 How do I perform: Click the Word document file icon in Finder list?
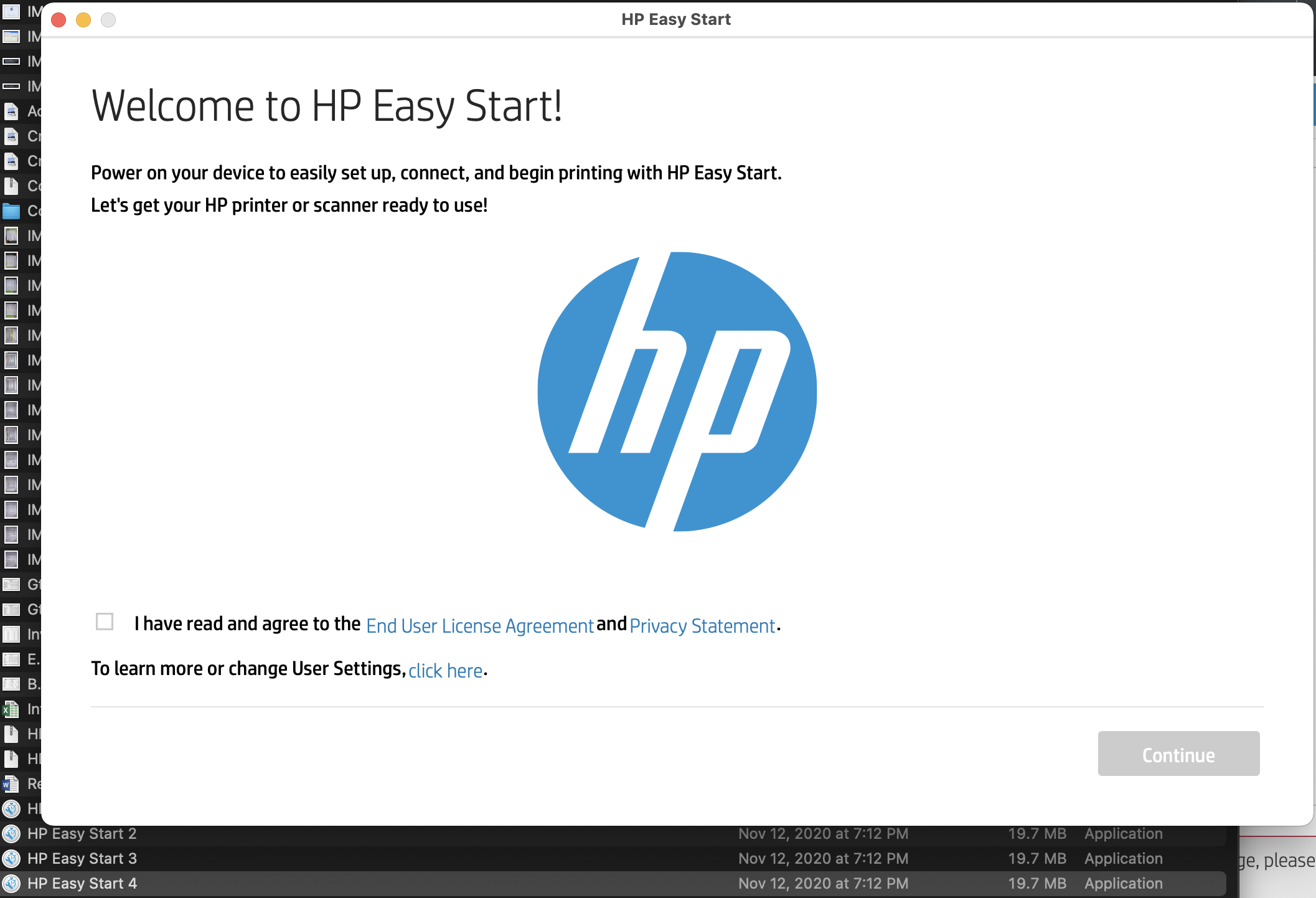(11, 784)
